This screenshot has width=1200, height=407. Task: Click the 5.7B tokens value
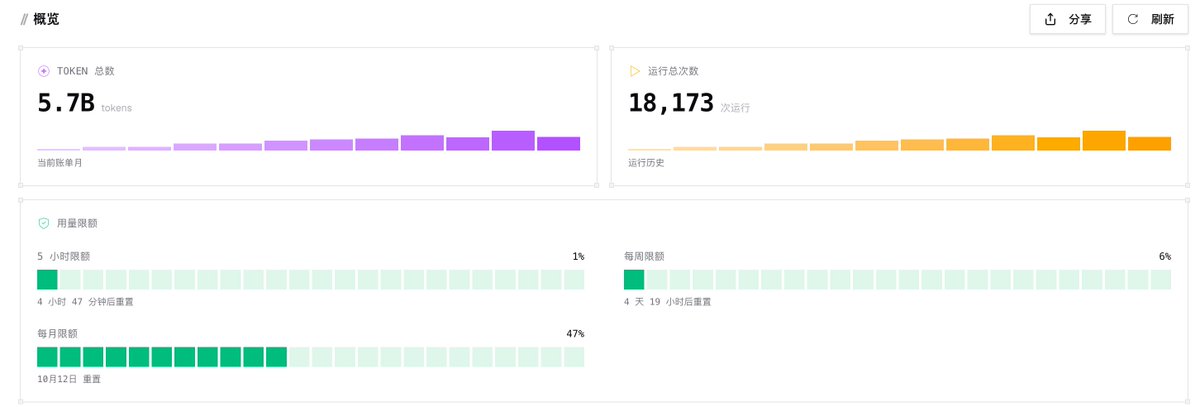coord(66,103)
